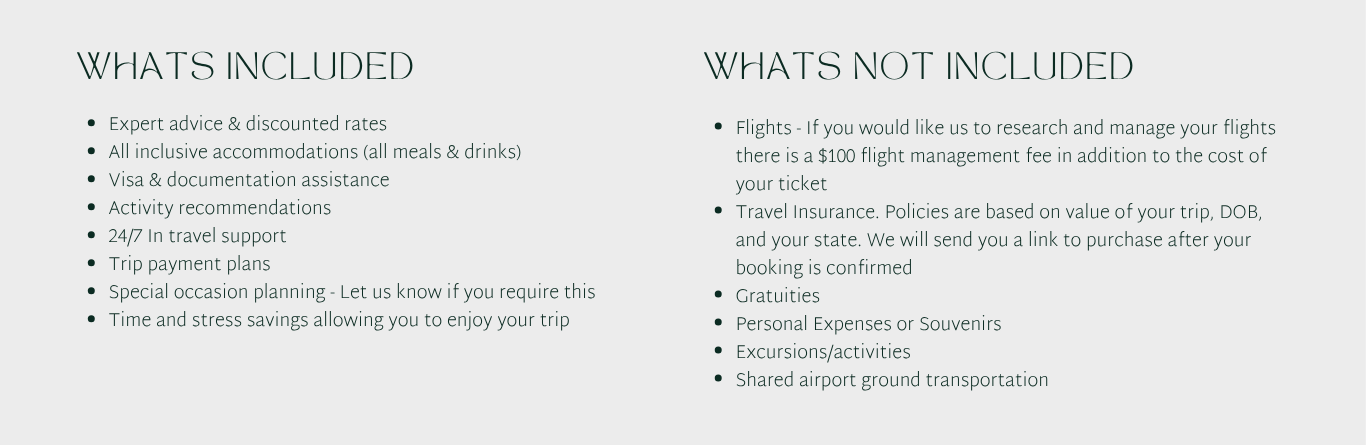Select Special occasion planning list item

(351, 293)
